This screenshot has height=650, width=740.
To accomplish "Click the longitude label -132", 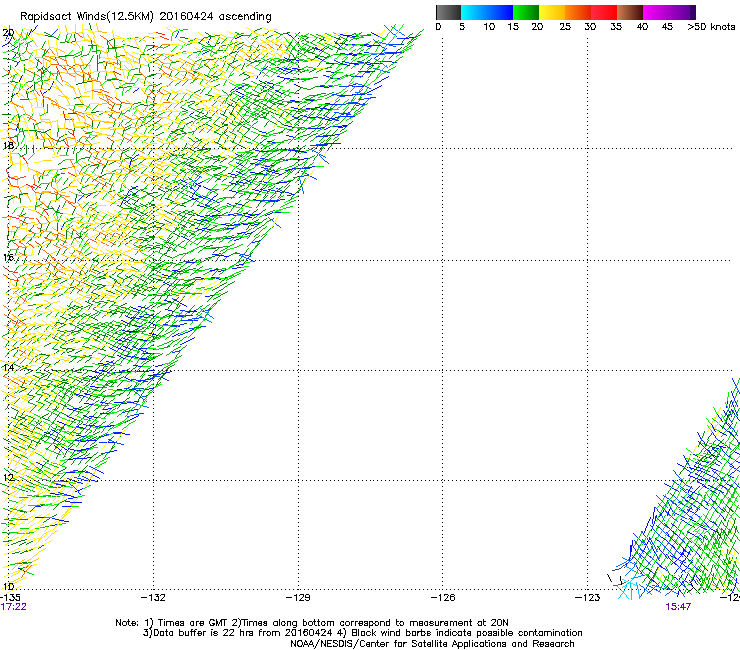I will click(x=154, y=598).
